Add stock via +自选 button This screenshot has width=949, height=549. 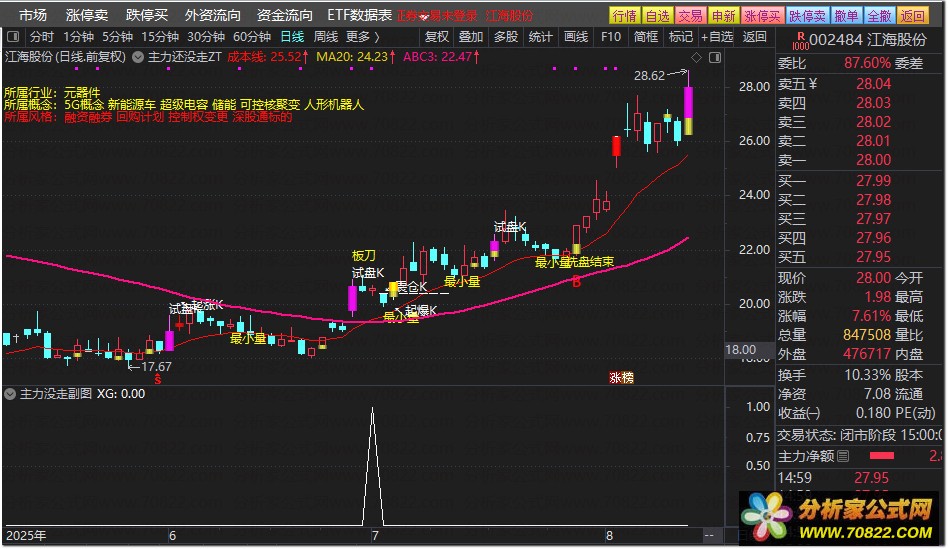click(x=717, y=37)
